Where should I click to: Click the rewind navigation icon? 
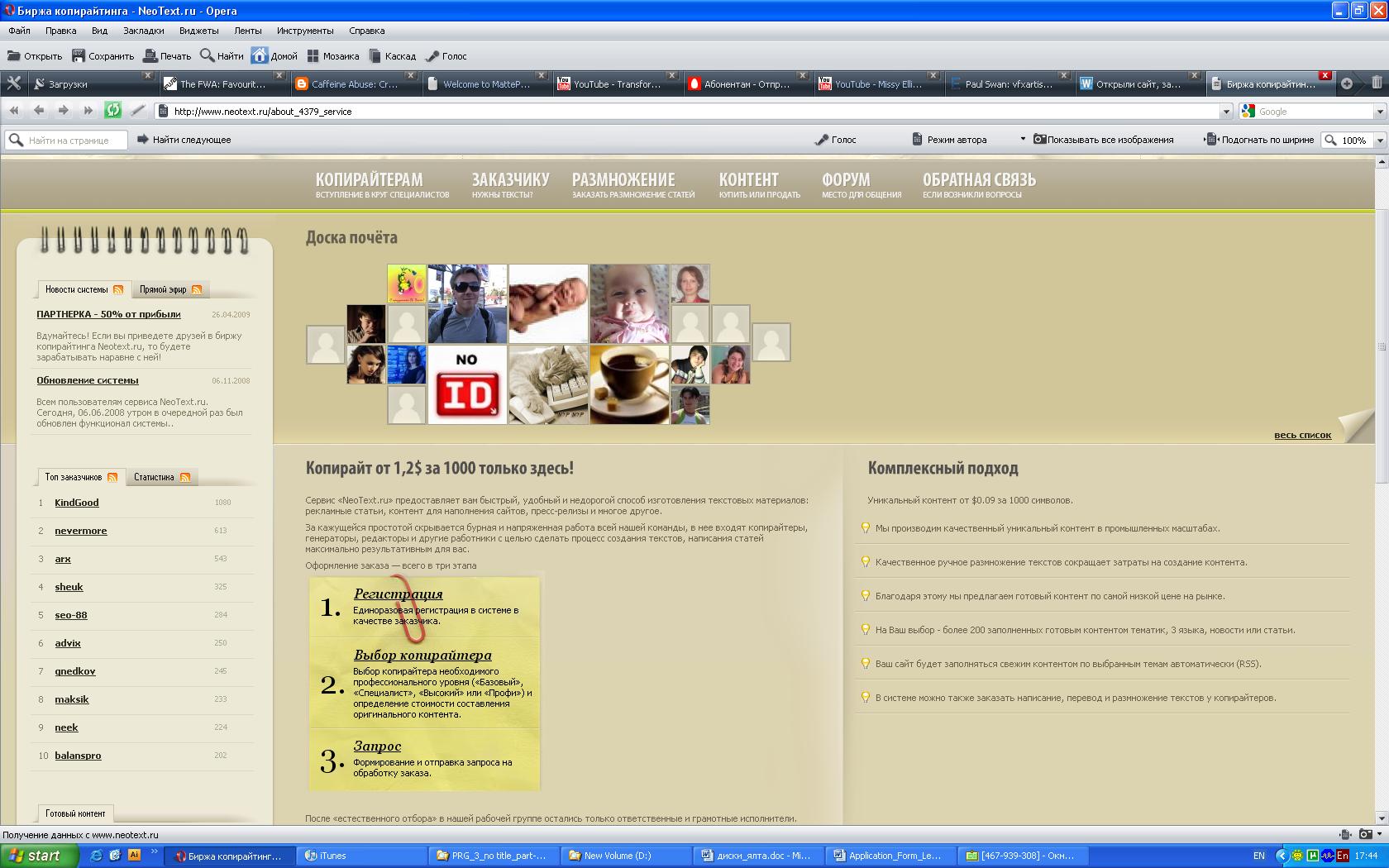[x=14, y=110]
